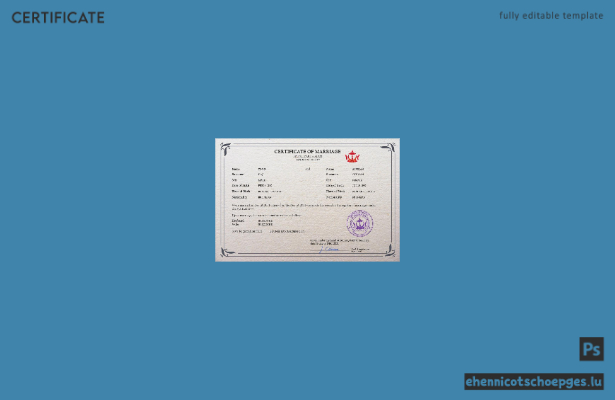Viewport: 615px width, 400px height.
Task: Open the ehennicotschoepges.lu link
Action: pos(534,382)
